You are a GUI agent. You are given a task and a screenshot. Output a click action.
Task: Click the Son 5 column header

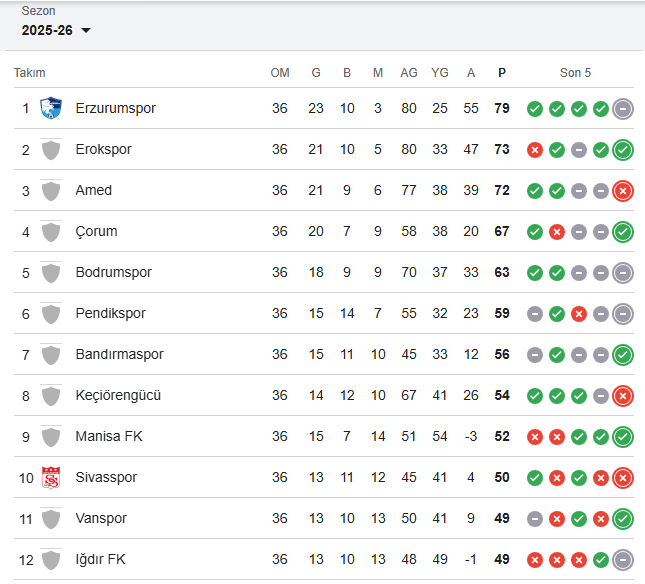pyautogui.click(x=575, y=73)
